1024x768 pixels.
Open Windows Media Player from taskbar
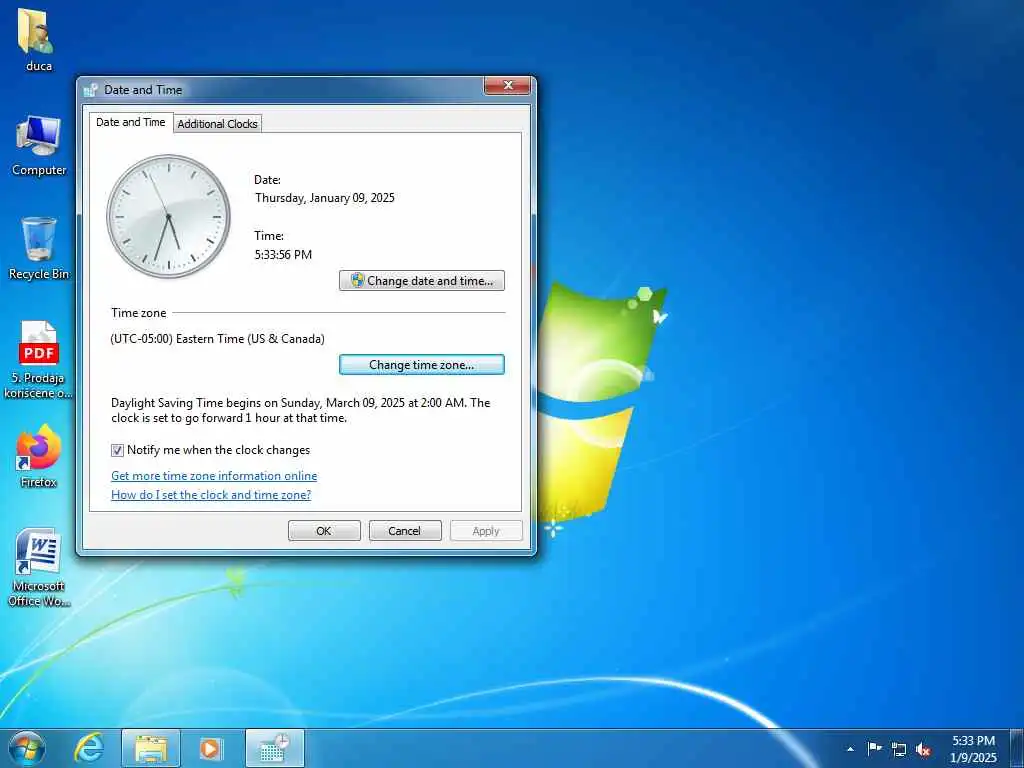[211, 748]
